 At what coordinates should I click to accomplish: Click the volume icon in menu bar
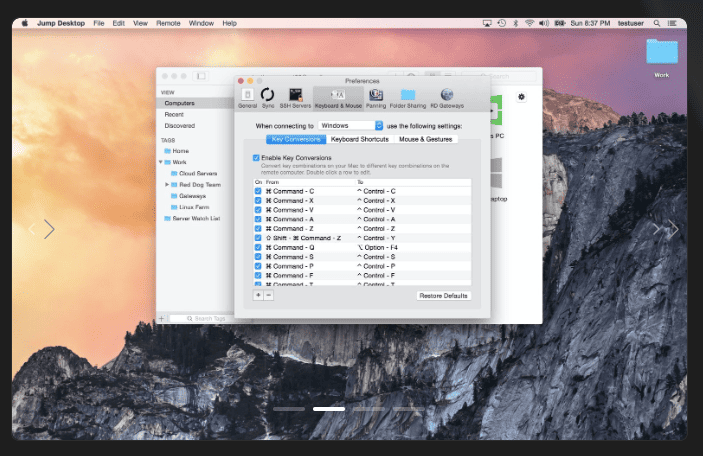(x=543, y=23)
